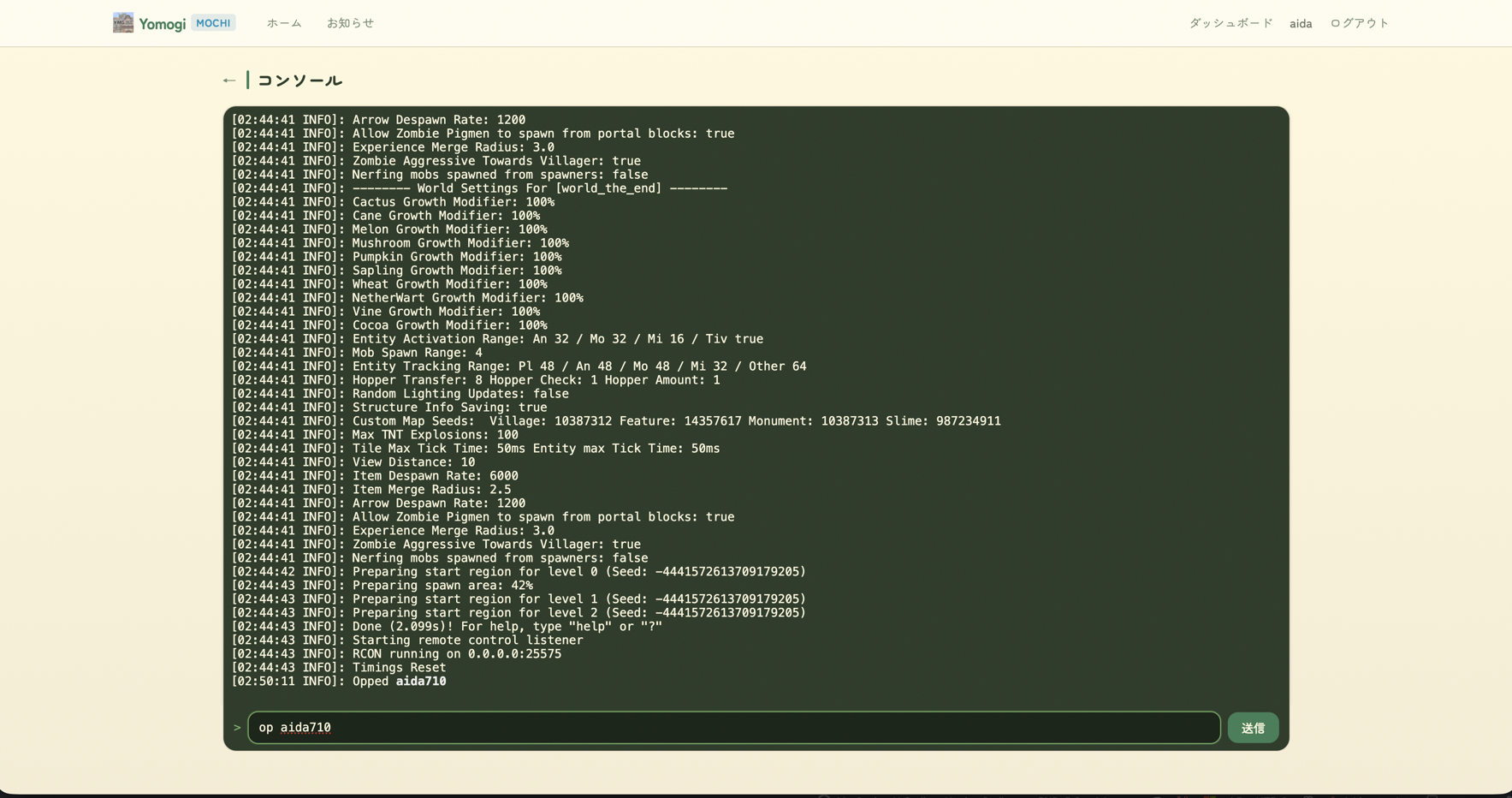Go to the ダッシュボード page

click(1230, 23)
